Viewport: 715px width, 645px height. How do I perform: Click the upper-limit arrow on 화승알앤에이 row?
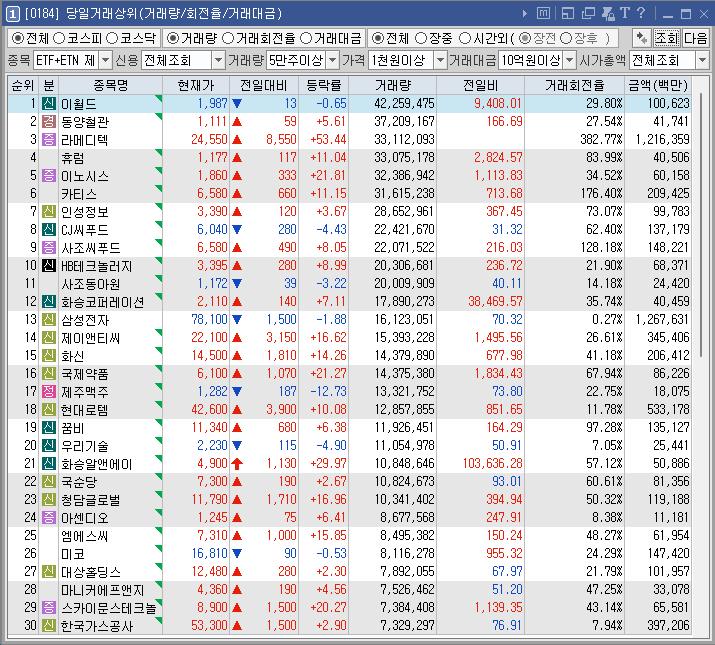pos(237,463)
